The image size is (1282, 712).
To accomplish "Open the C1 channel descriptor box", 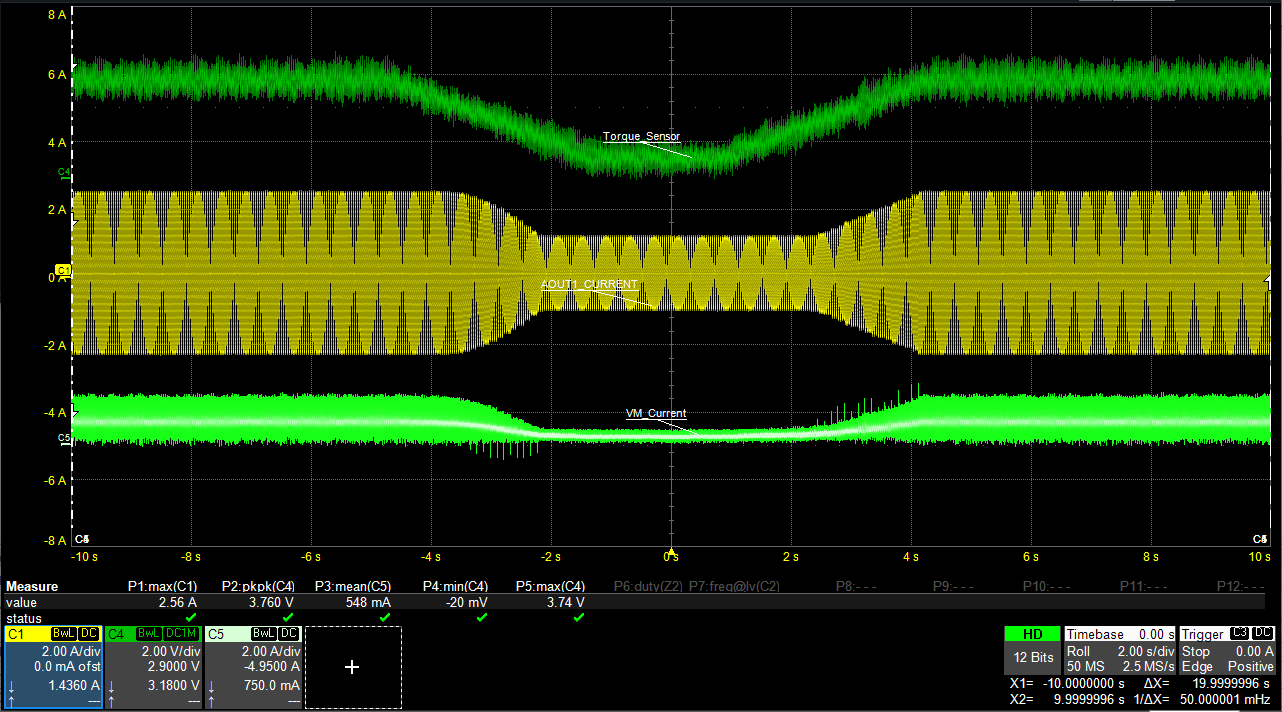I will (53, 667).
